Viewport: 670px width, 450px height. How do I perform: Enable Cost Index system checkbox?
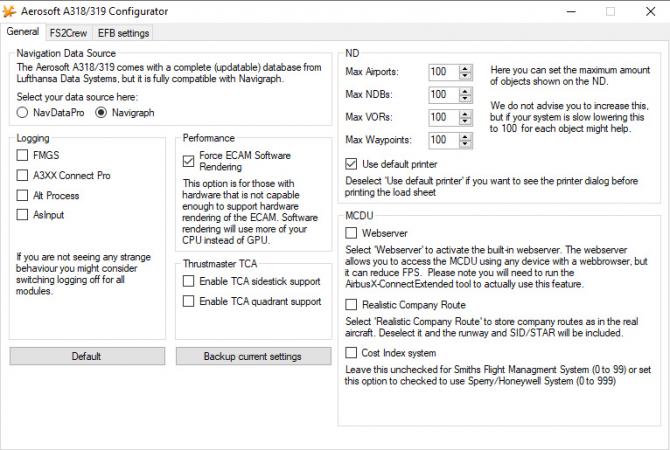coord(351,353)
